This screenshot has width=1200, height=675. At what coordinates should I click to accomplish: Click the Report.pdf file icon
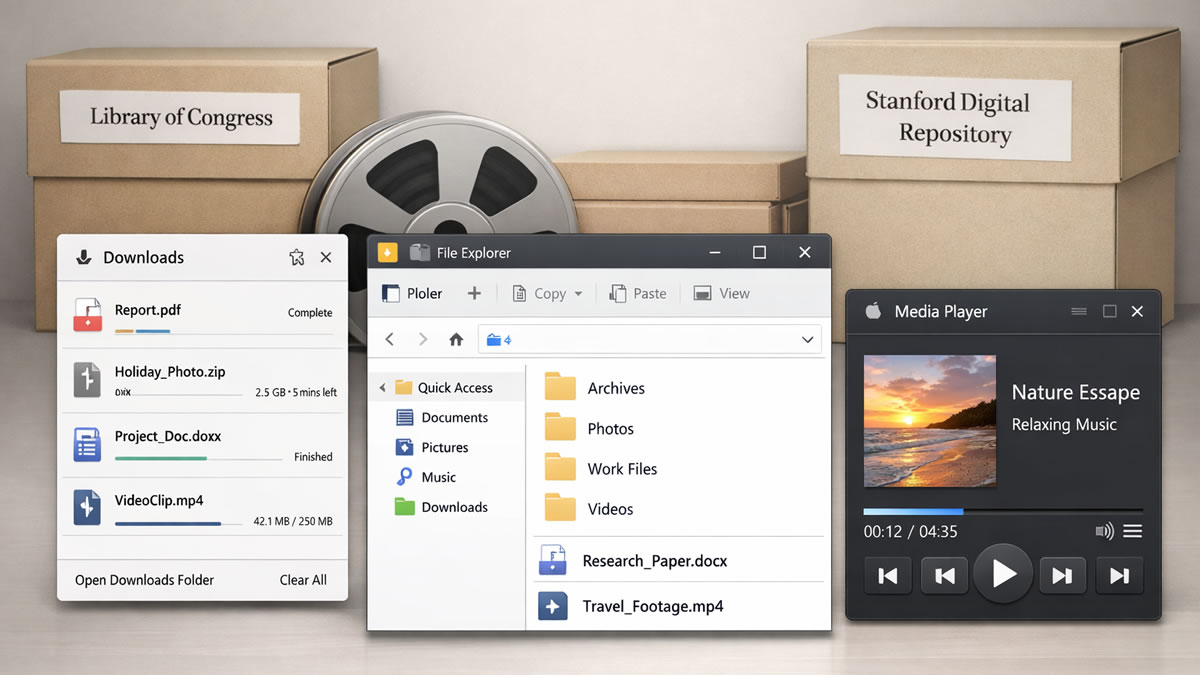coord(88,314)
